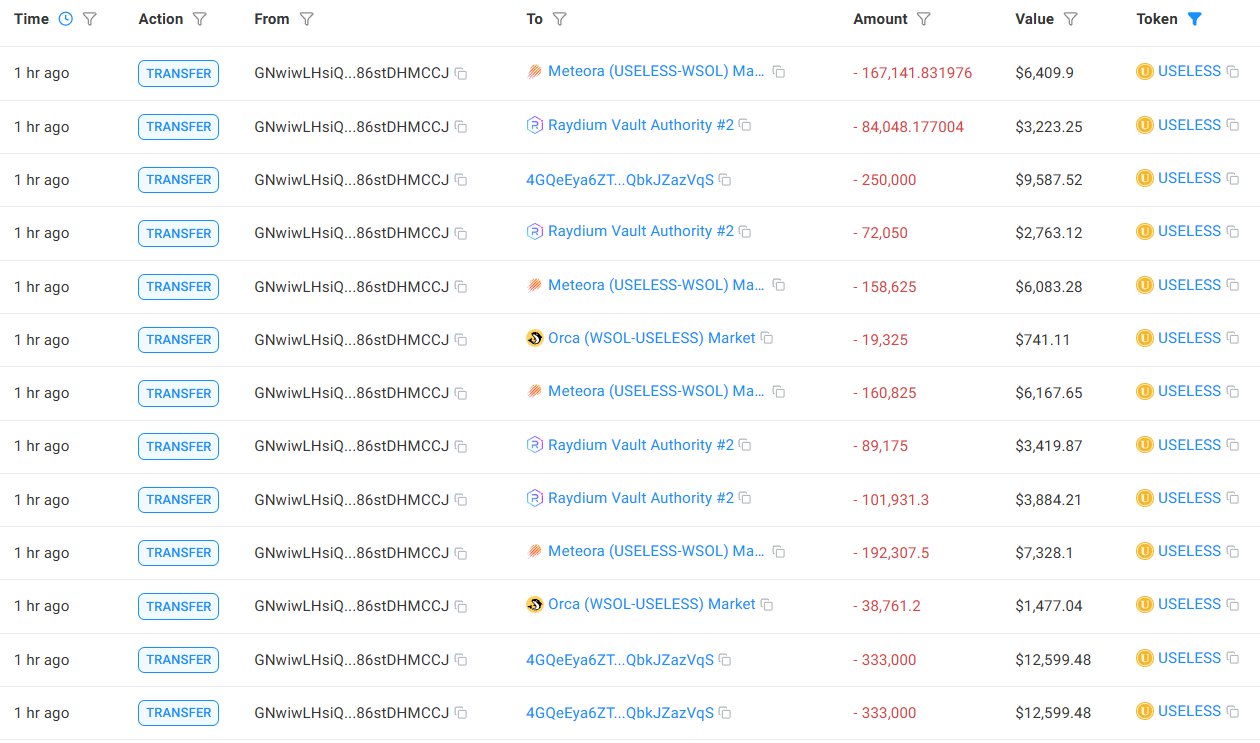Open USELESS token link in the $2,763.12 row
1260x743 pixels.
click(1189, 231)
